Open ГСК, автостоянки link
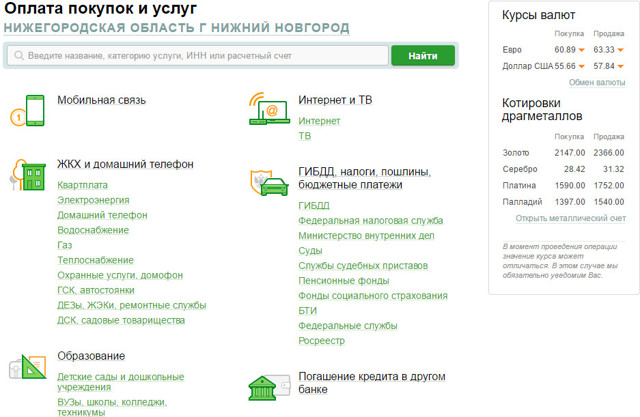640x417 pixels. pos(96,290)
